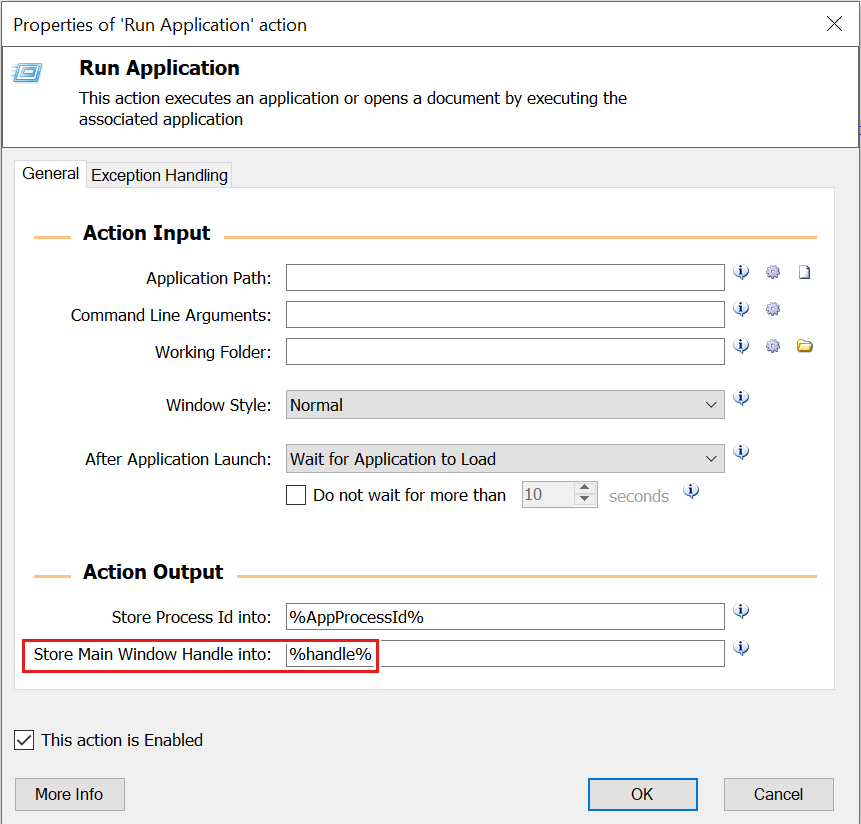Click info icon beside Window Style dropdown
Image resolution: width=861 pixels, height=824 pixels.
(x=741, y=398)
